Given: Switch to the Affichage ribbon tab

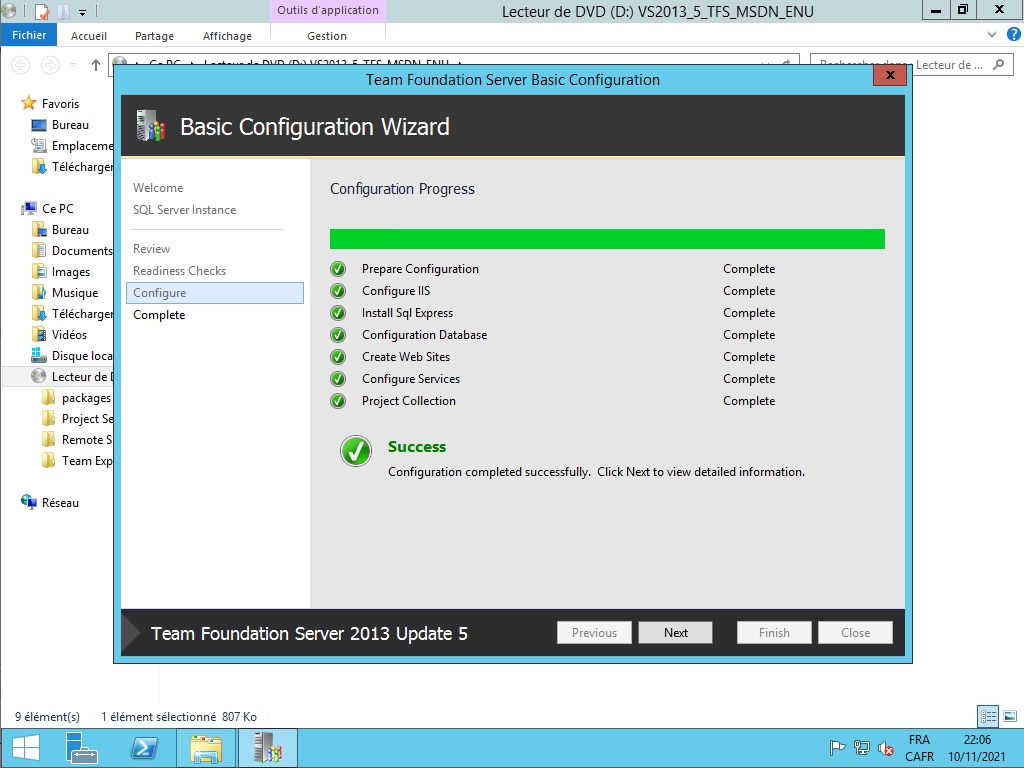Looking at the screenshot, I should point(227,36).
